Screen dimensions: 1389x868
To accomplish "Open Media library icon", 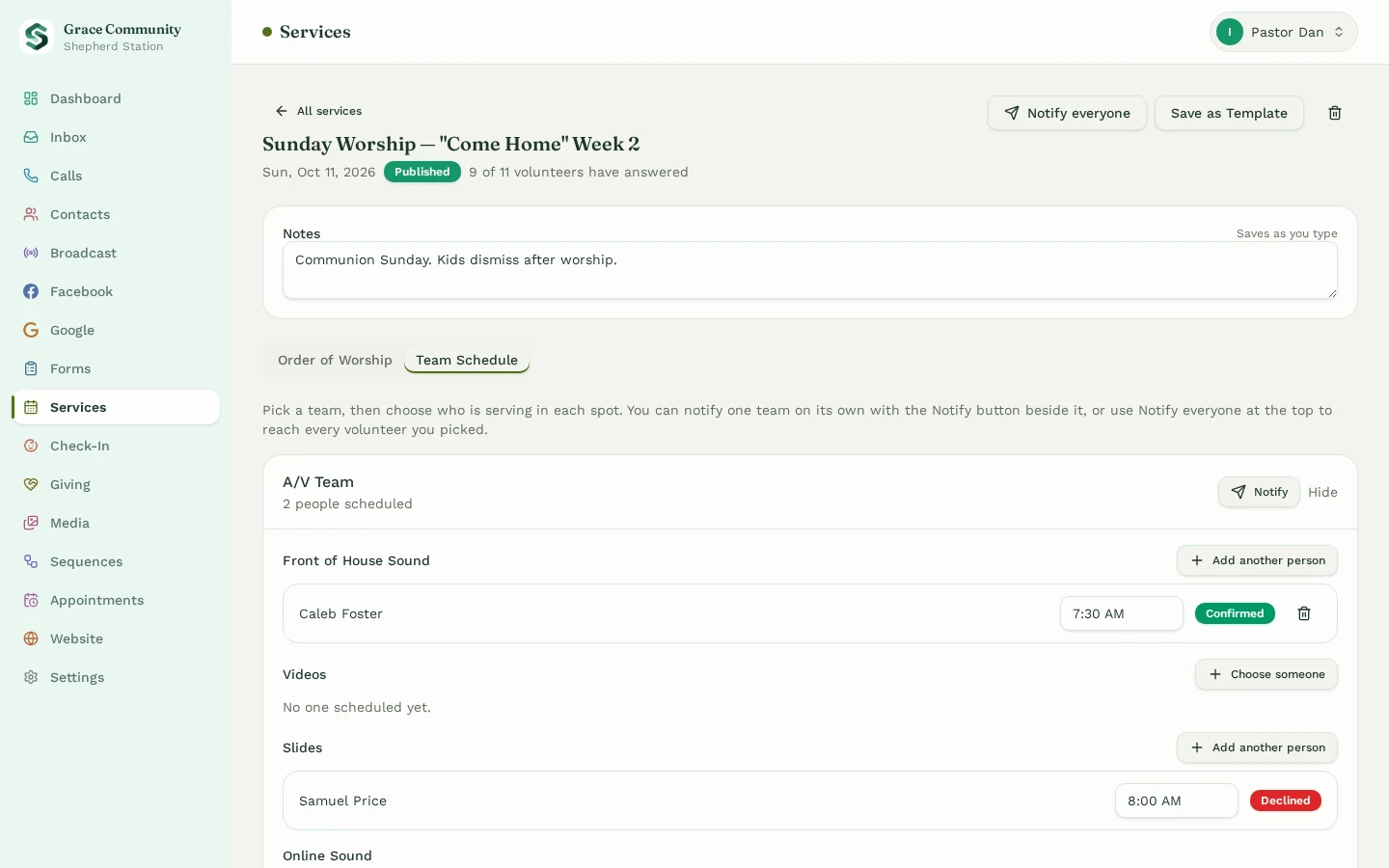I will point(31,523).
